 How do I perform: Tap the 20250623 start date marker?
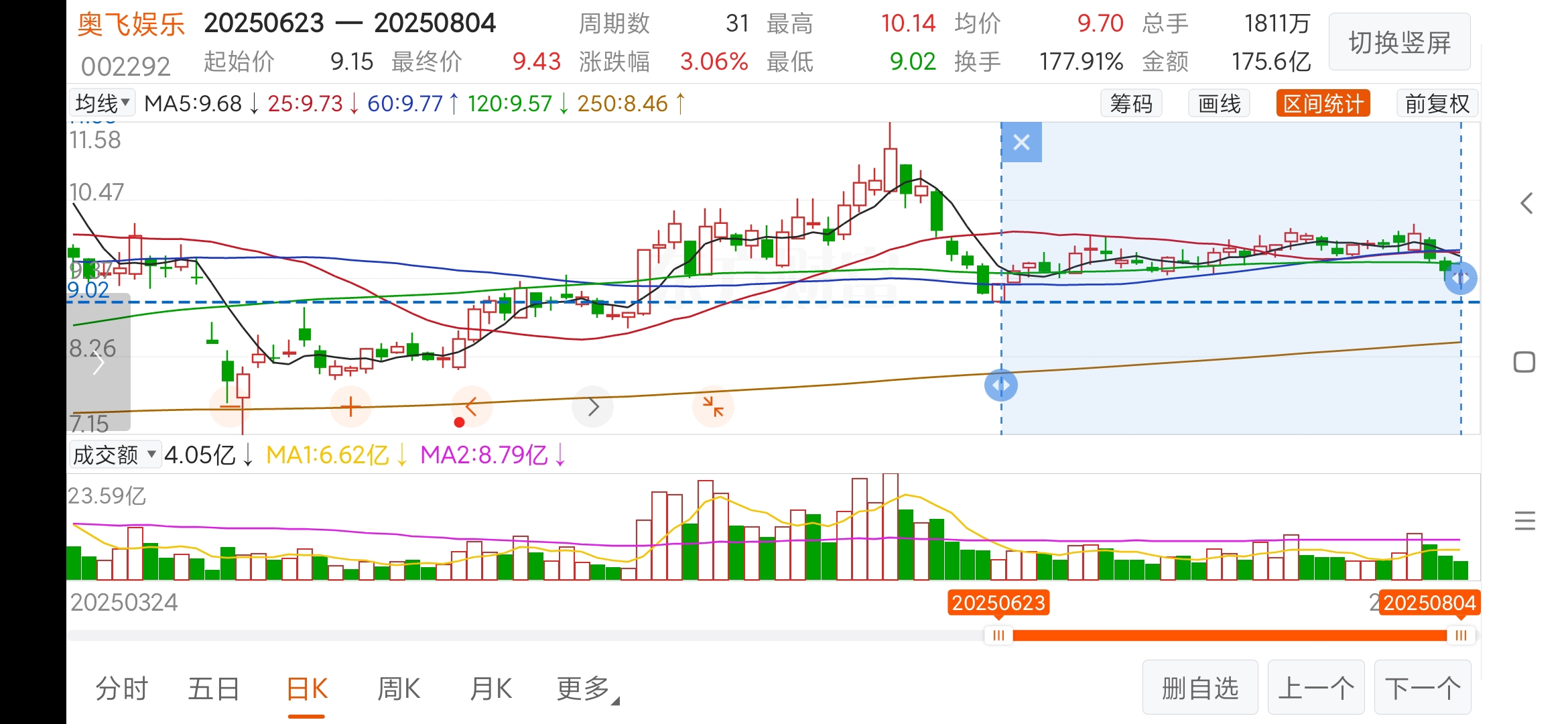[998, 603]
